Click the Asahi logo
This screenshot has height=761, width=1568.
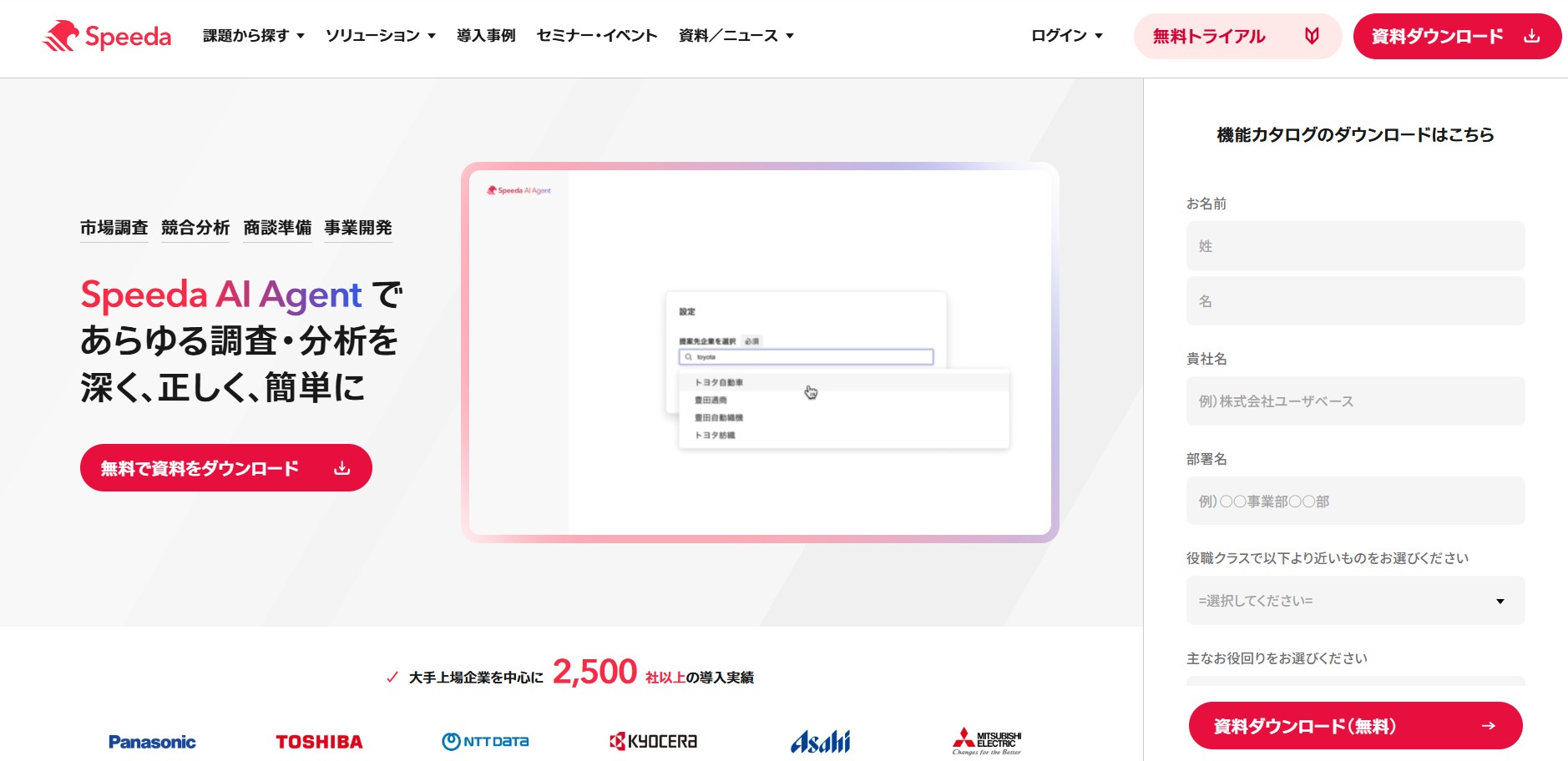pos(821,741)
